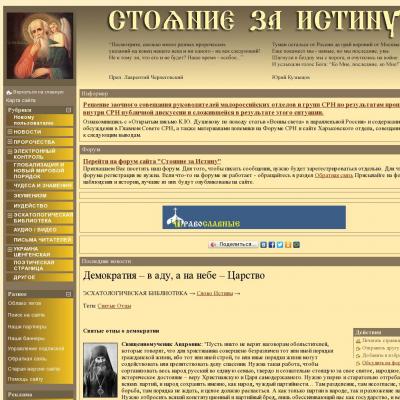The height and width of the screenshot is (400, 400).
Task: Share the page on Twitter
Action: [280, 245]
